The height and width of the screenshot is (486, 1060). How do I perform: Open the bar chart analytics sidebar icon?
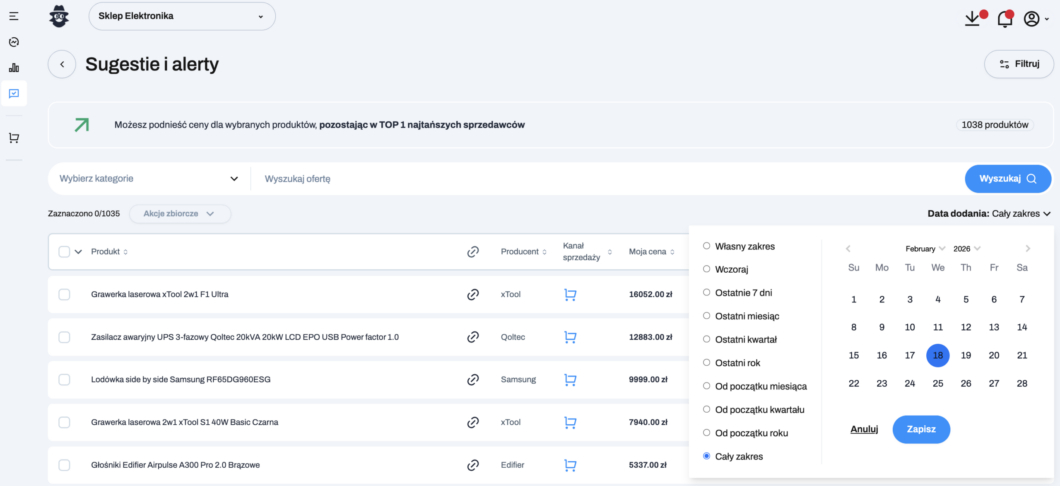point(13,68)
